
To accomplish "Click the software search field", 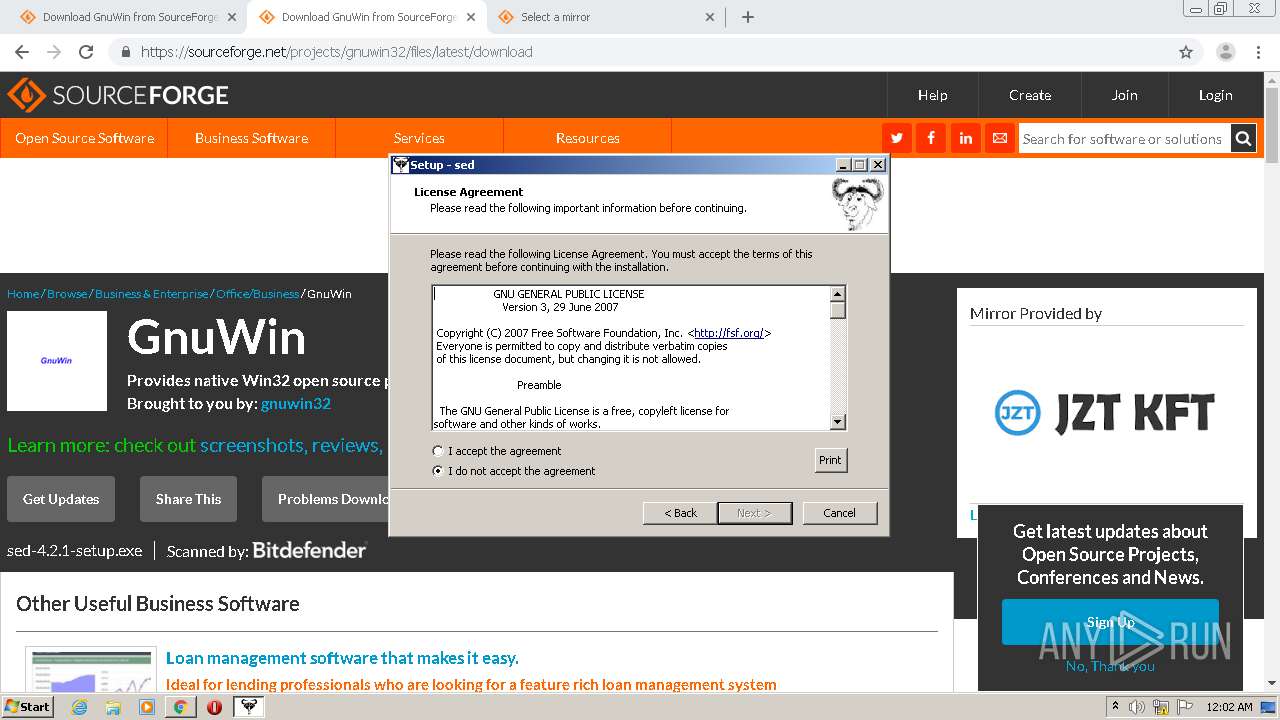I will (x=1123, y=139).
